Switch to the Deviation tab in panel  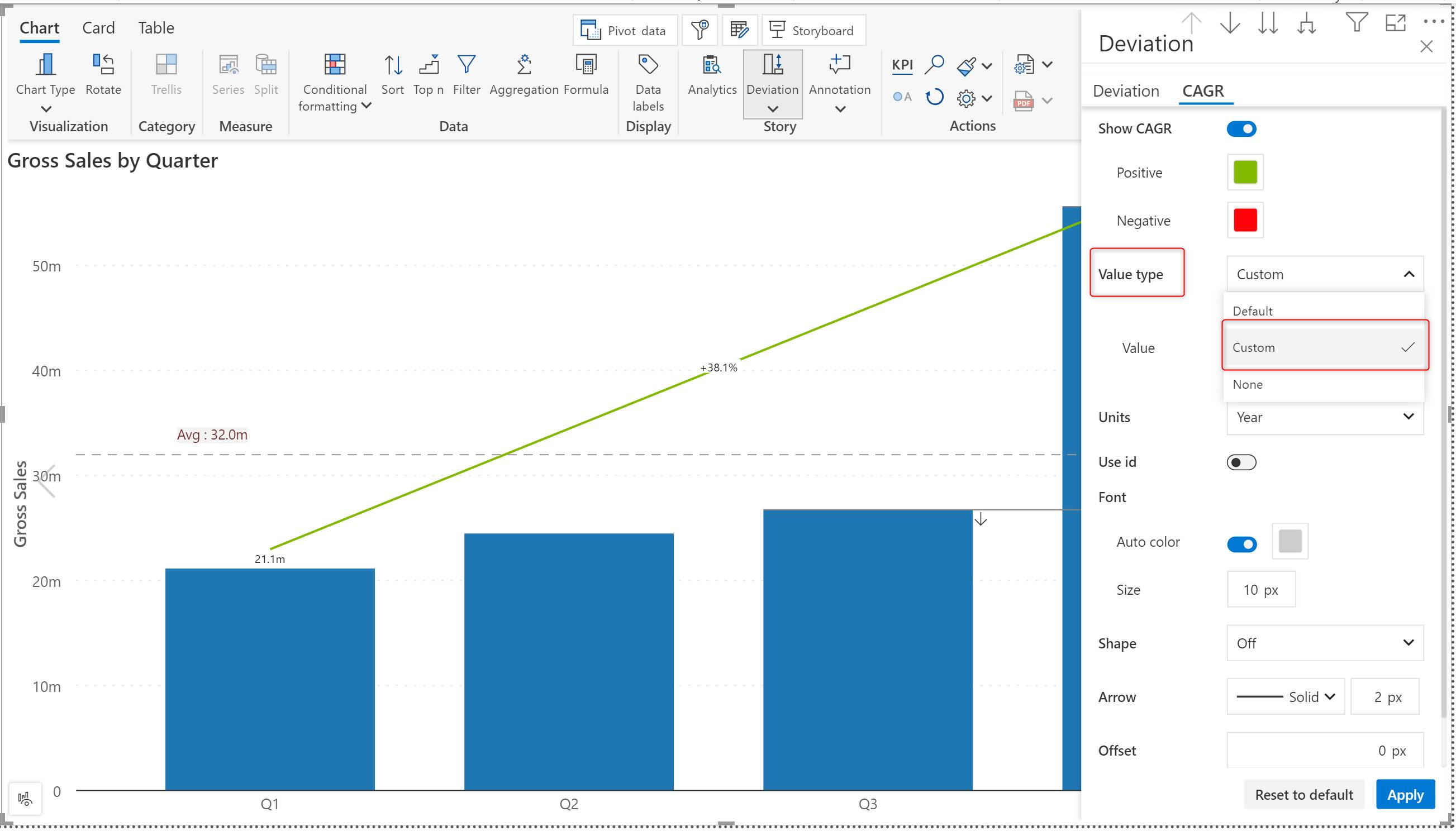tap(1125, 90)
